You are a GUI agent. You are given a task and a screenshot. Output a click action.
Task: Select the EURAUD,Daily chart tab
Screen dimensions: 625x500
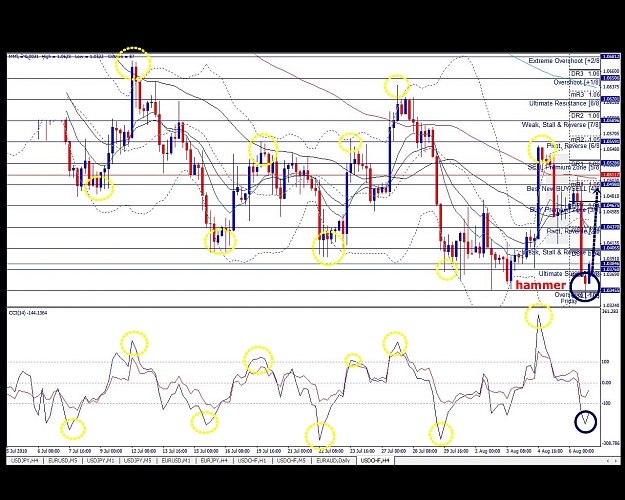point(333,461)
